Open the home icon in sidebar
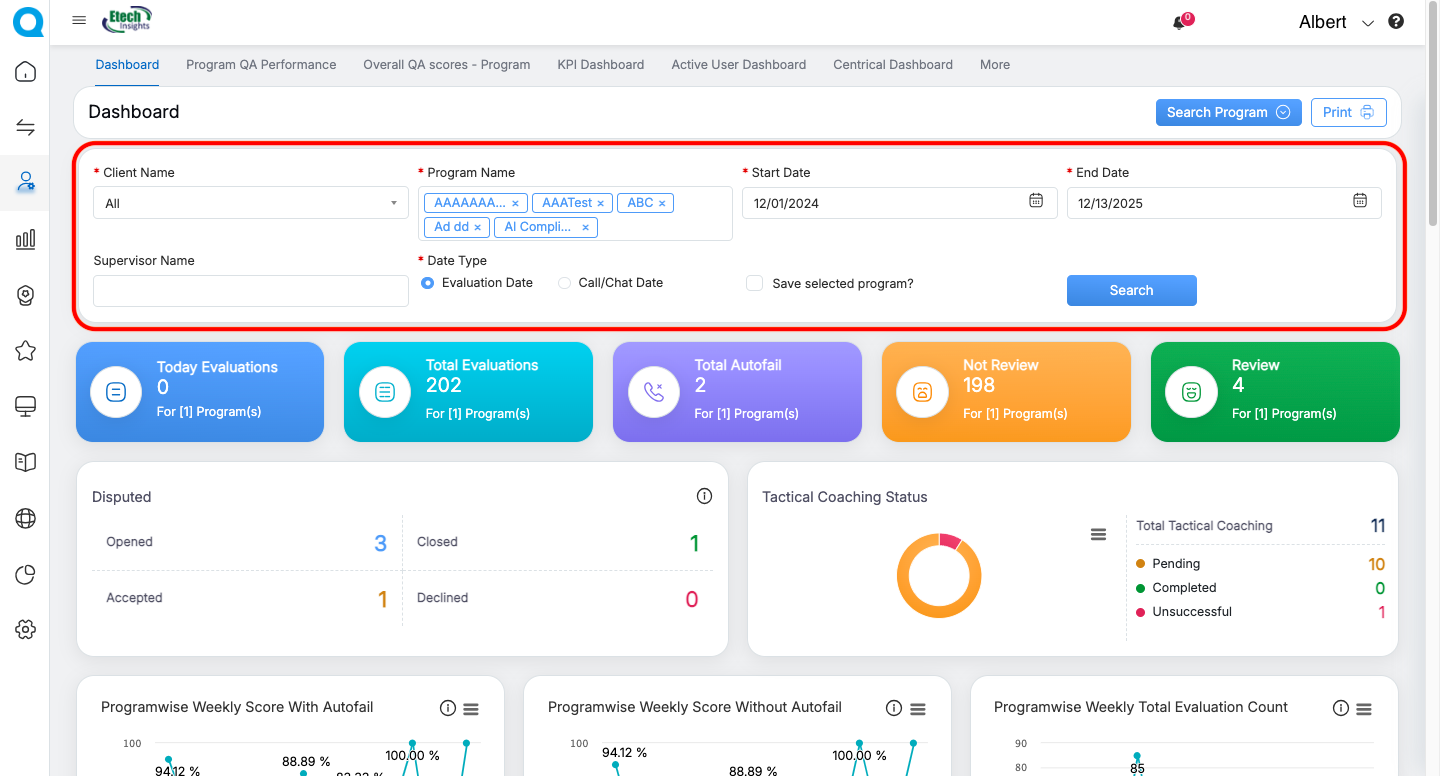The width and height of the screenshot is (1440, 776). coord(26,72)
